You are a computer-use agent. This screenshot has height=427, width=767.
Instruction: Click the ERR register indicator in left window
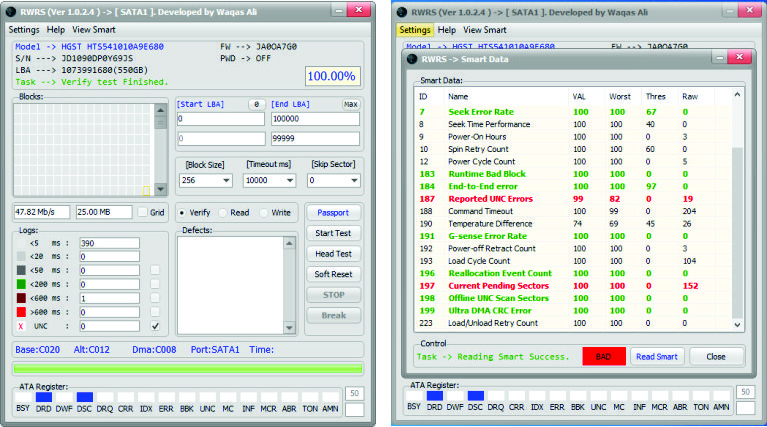click(x=166, y=397)
